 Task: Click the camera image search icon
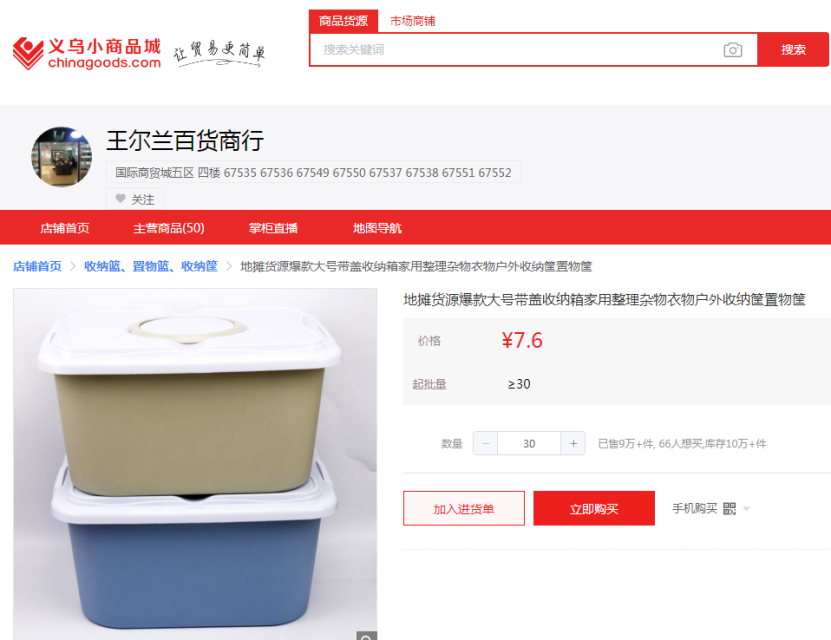[732, 50]
